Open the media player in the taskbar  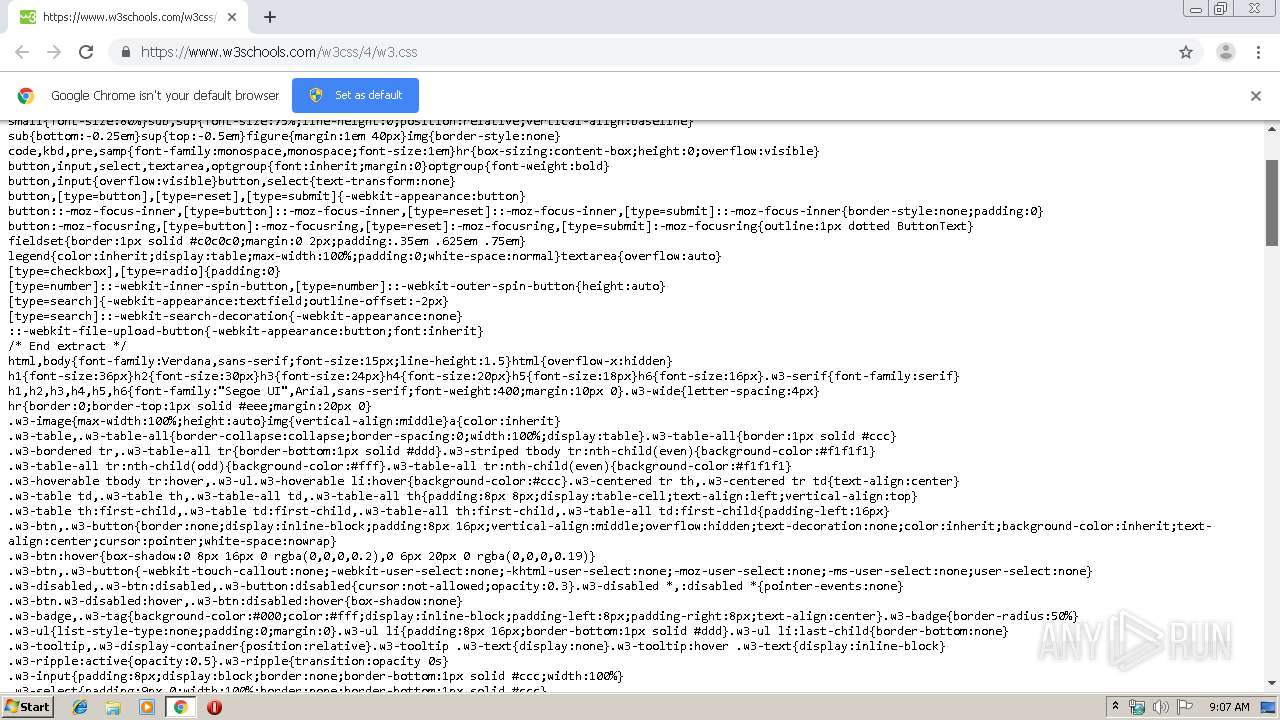click(147, 707)
